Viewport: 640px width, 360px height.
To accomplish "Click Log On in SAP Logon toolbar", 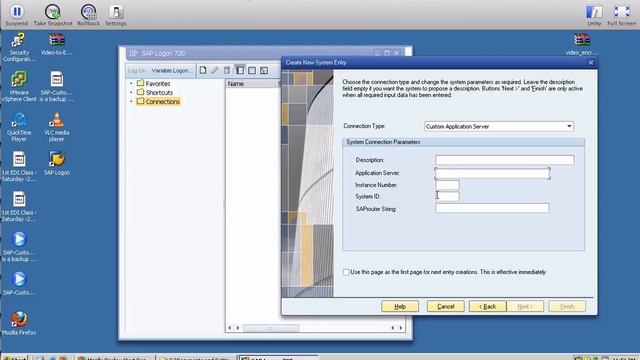I will tap(136, 71).
